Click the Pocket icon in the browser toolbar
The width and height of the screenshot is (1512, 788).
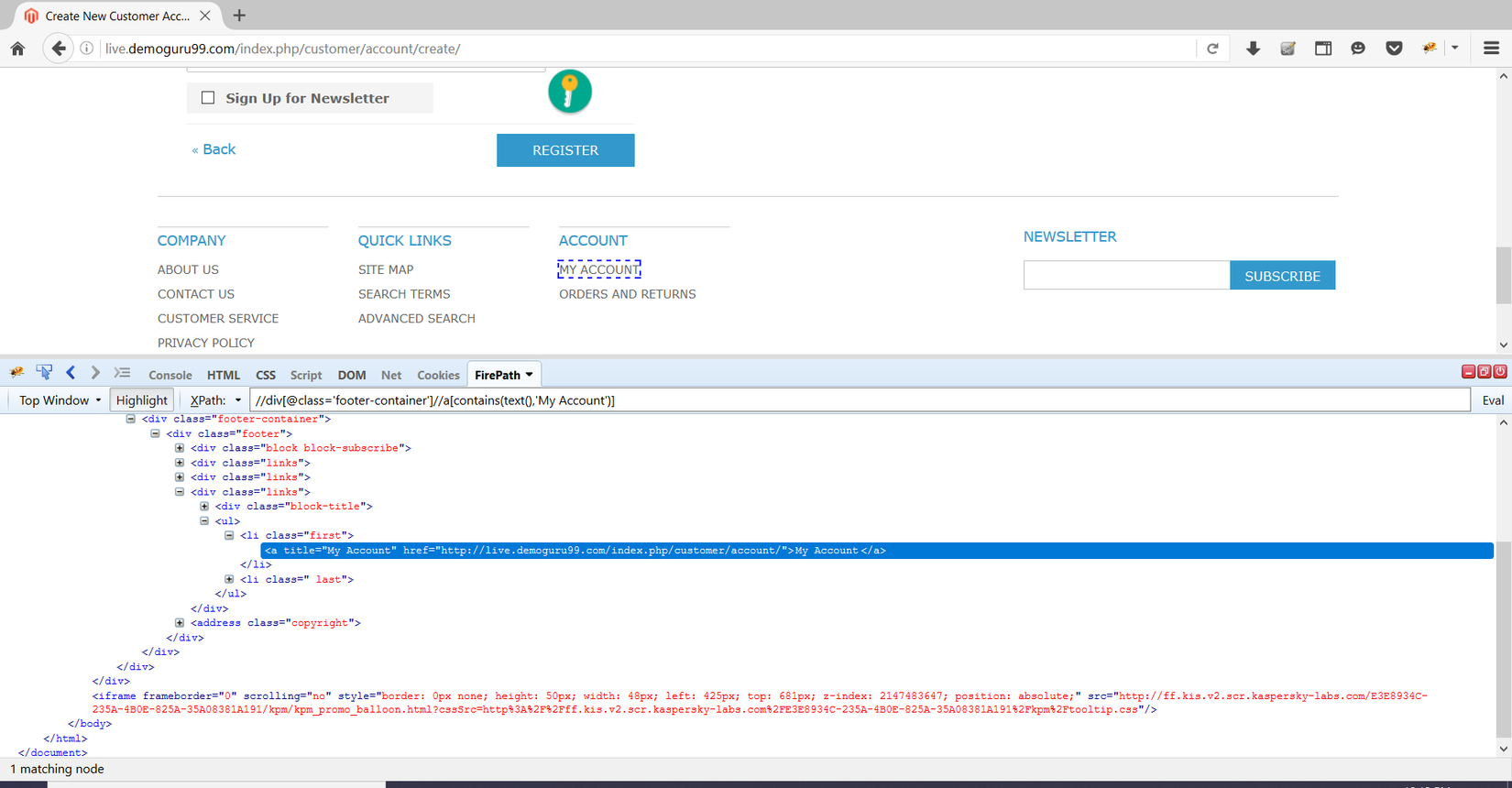point(1394,49)
